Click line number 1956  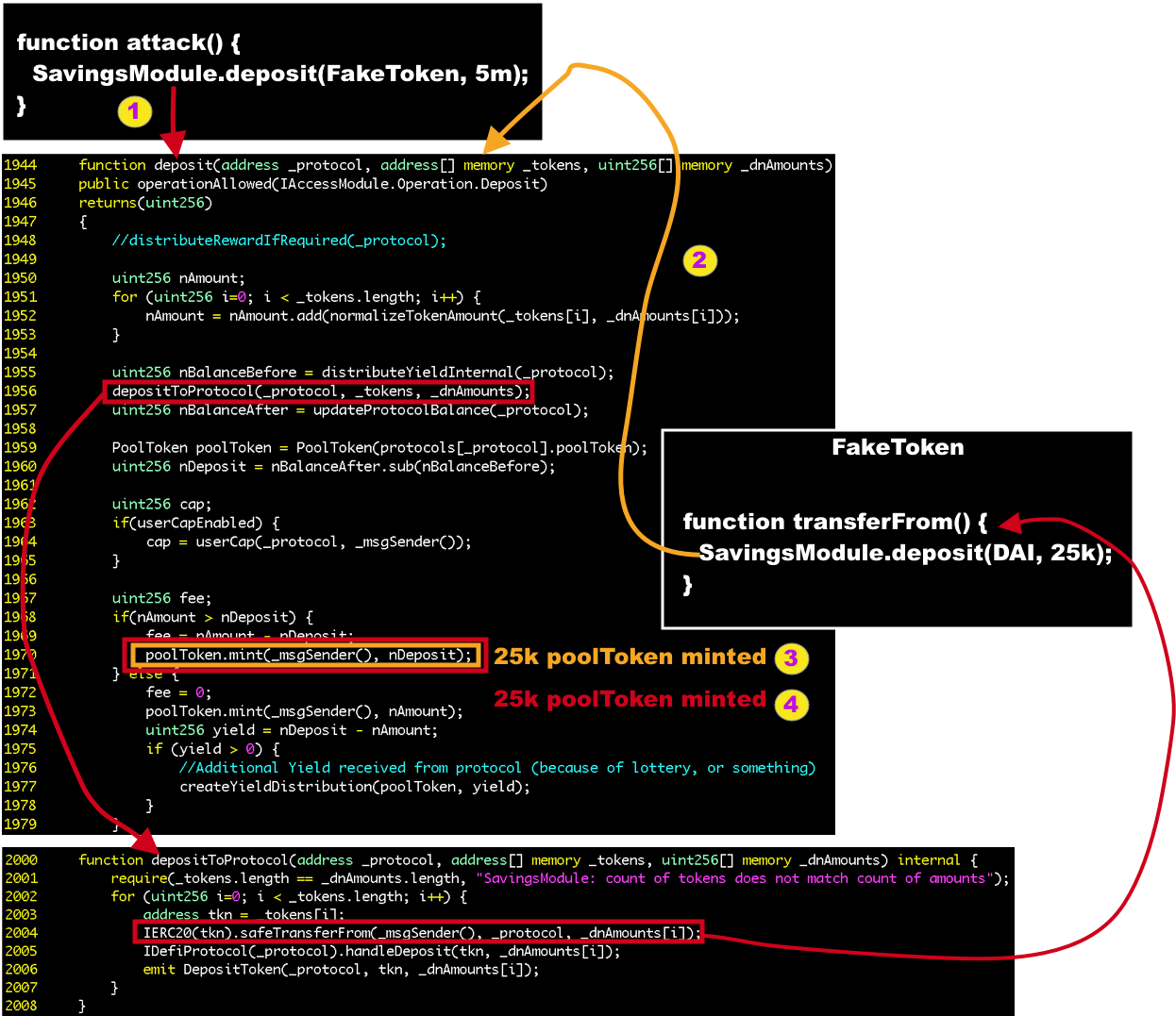(20, 391)
